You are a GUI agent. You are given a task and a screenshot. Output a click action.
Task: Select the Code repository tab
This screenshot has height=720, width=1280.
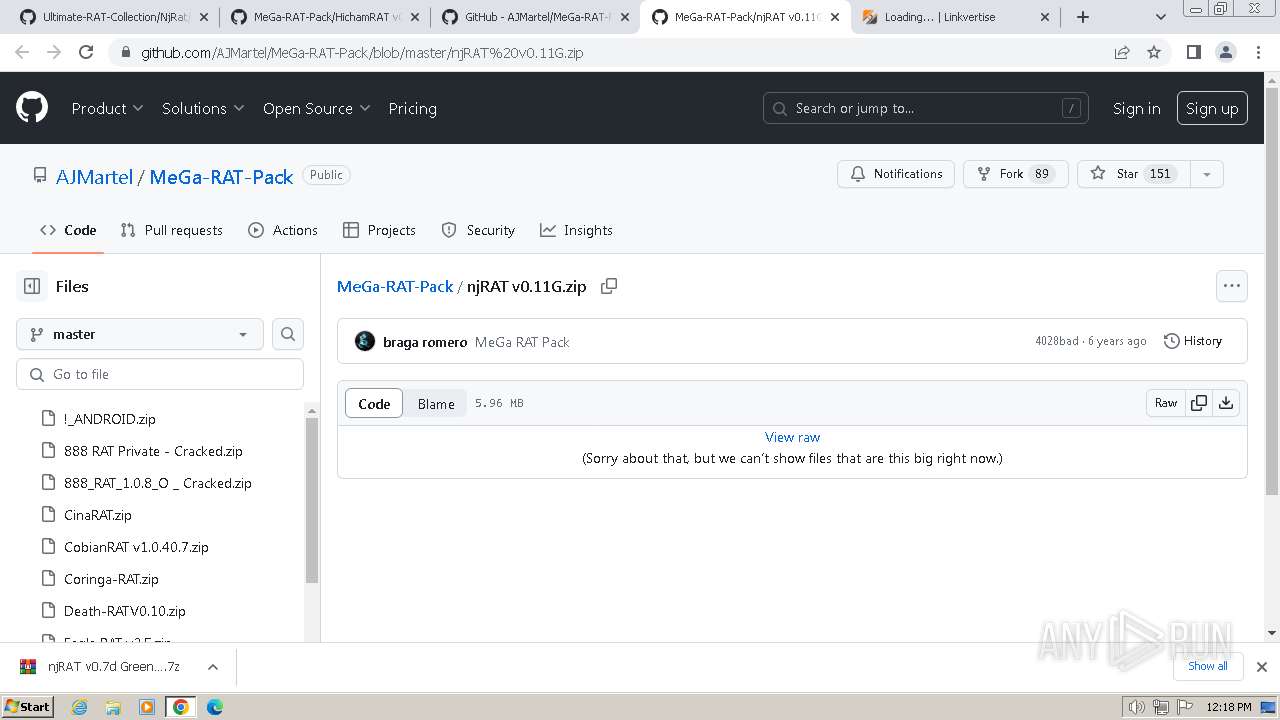(x=68, y=230)
